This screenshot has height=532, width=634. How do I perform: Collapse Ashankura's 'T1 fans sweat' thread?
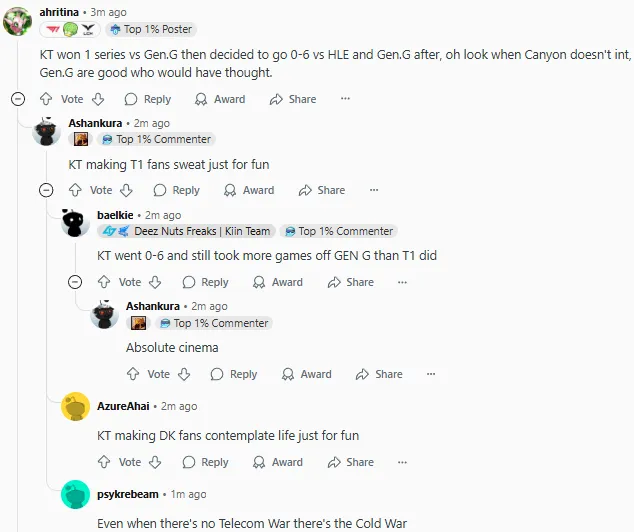[x=46, y=190]
